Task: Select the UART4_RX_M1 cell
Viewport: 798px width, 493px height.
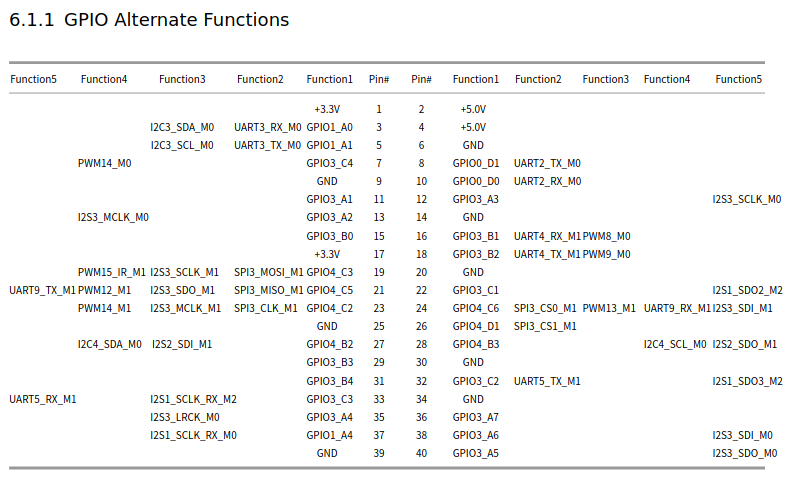Action: (547, 236)
